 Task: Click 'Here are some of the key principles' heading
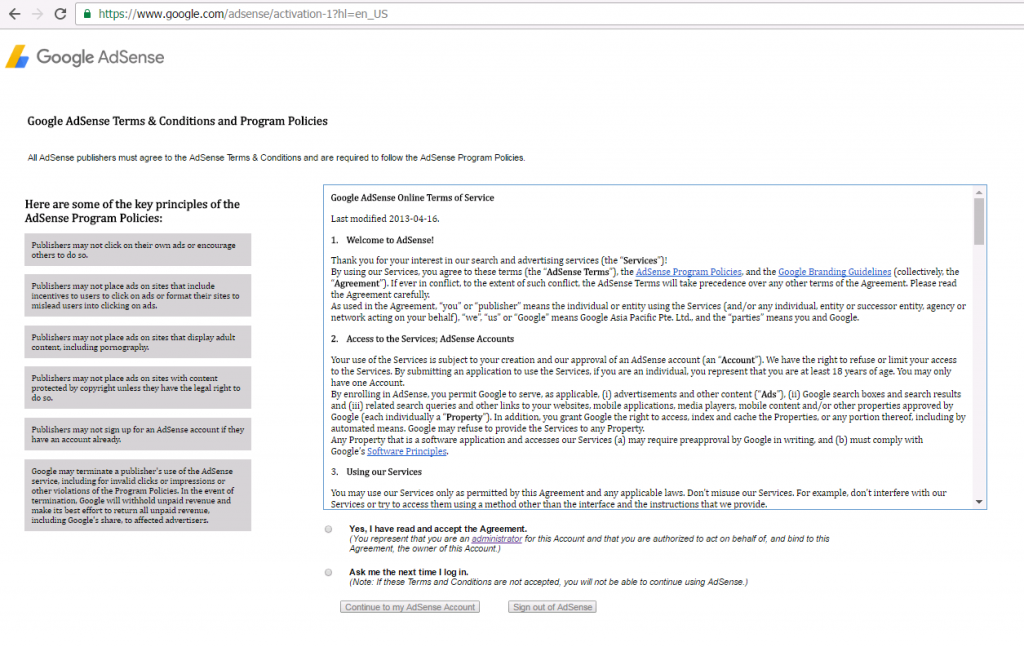133,211
